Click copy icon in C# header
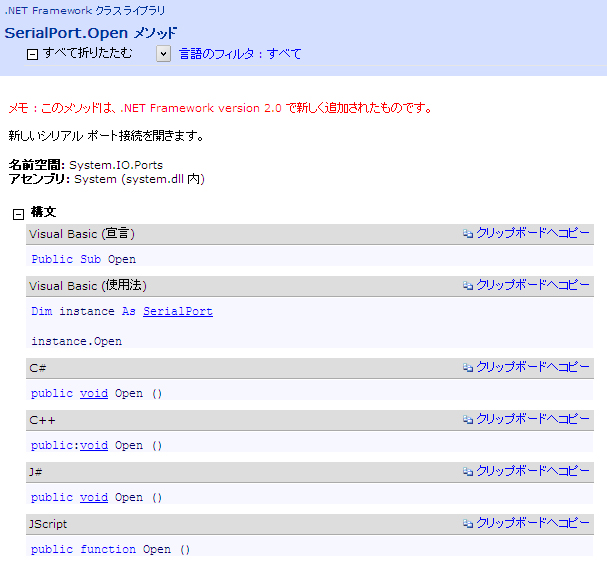This screenshot has width=607, height=566. (x=468, y=367)
